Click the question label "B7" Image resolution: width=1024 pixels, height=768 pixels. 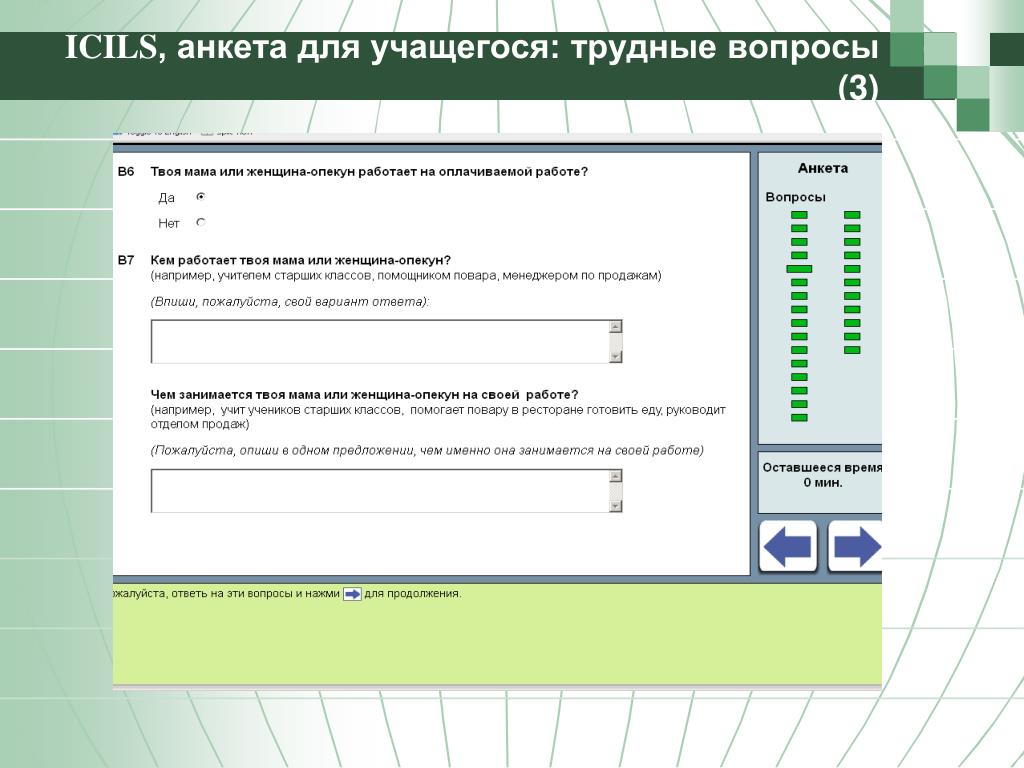click(125, 260)
